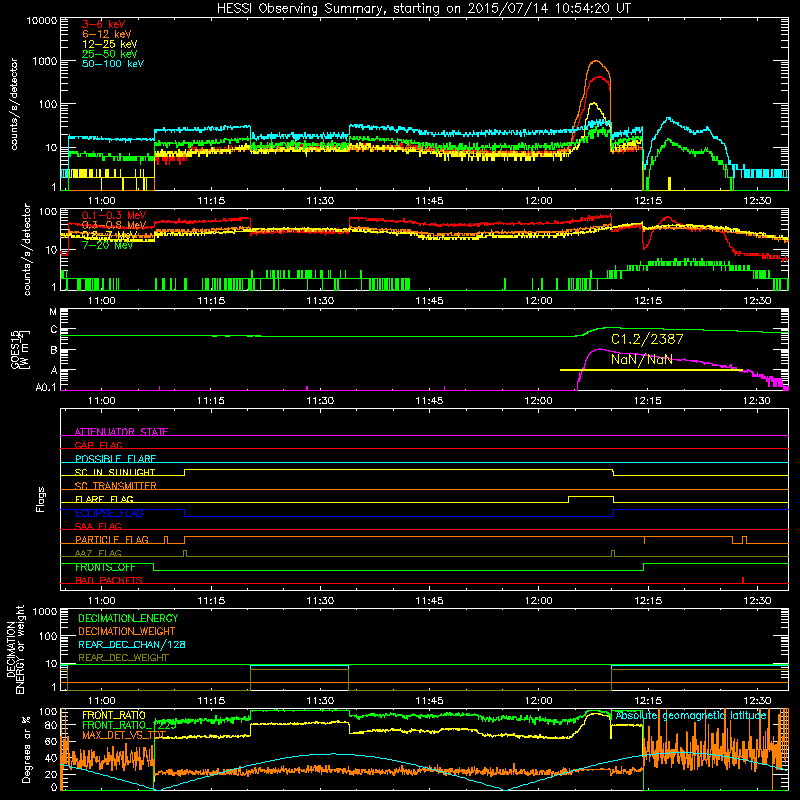The image size is (800, 800).
Task: Select the POSSIBLE_FLARE flag label
Action: (115, 459)
